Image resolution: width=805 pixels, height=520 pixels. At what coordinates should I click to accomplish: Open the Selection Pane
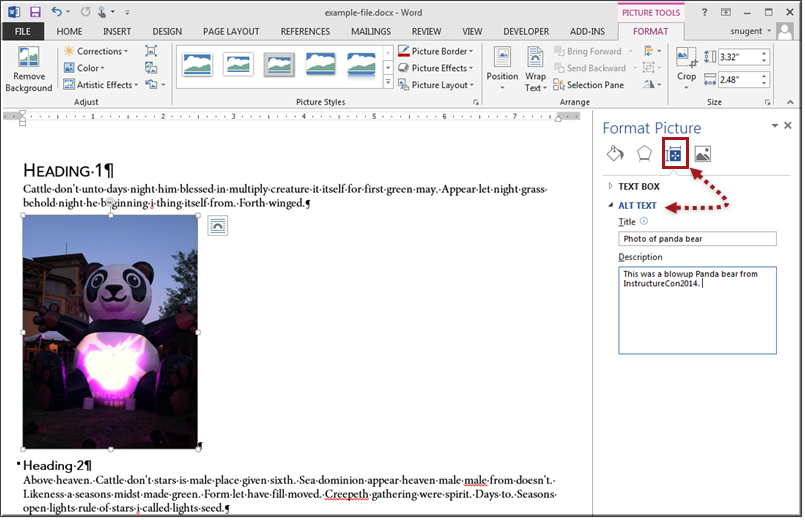(588, 85)
